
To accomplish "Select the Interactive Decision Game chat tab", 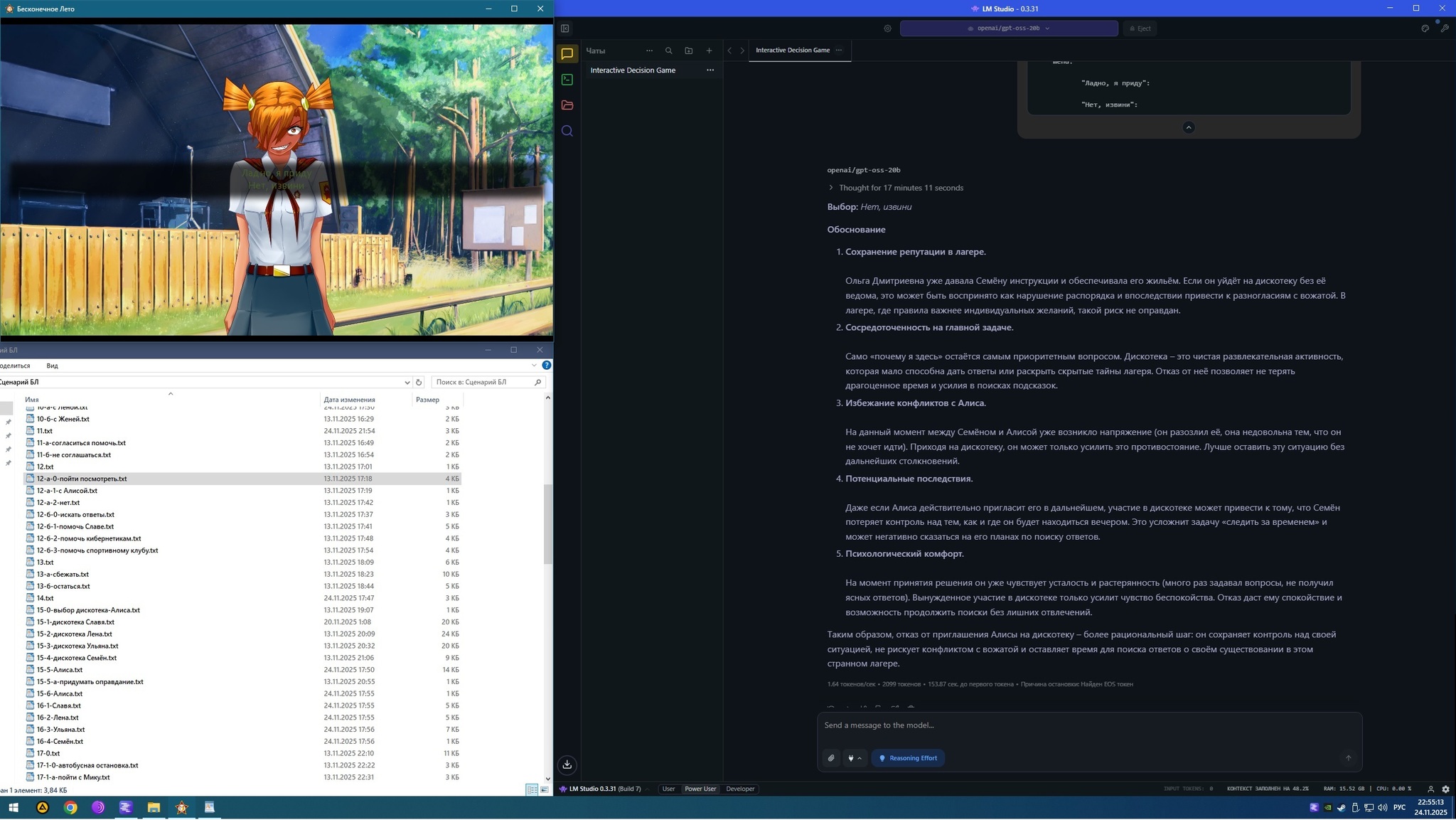I will (x=792, y=50).
